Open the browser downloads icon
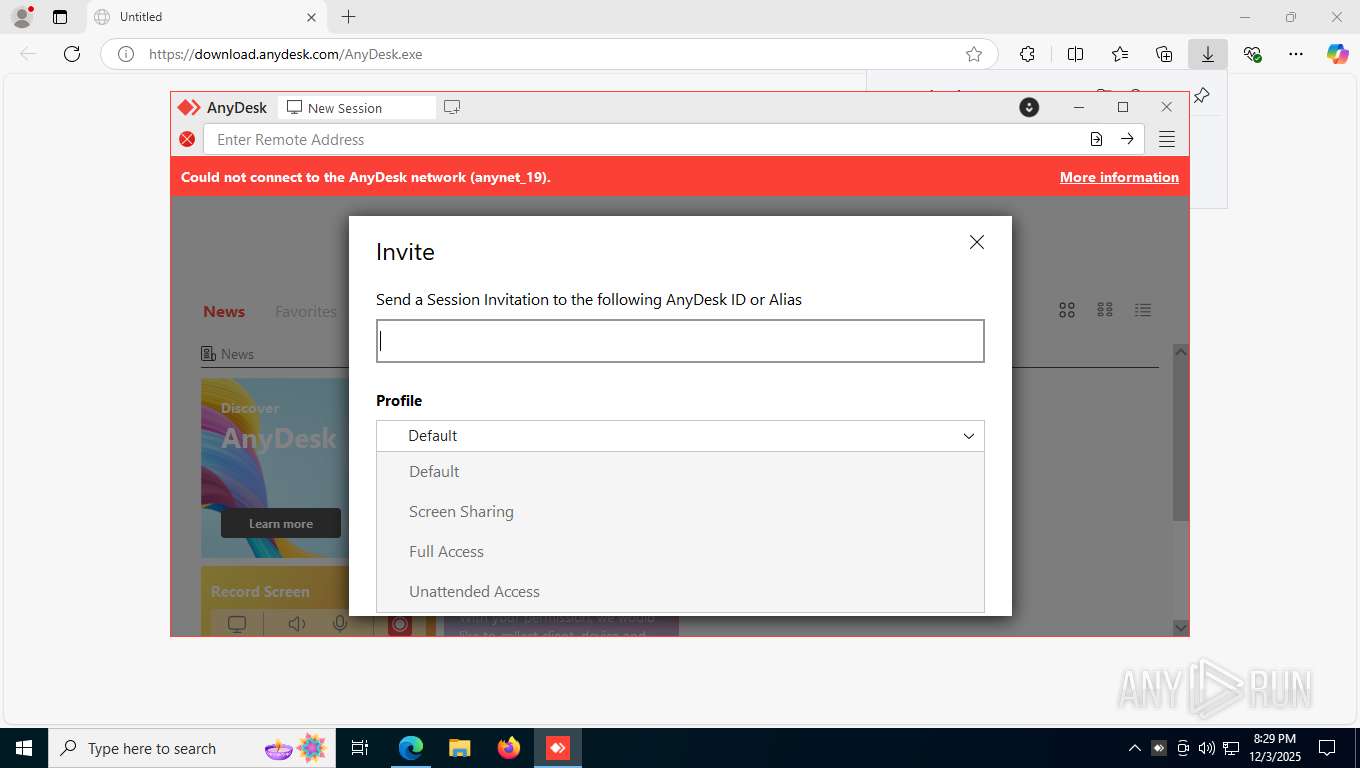Image resolution: width=1360 pixels, height=768 pixels. [1208, 54]
